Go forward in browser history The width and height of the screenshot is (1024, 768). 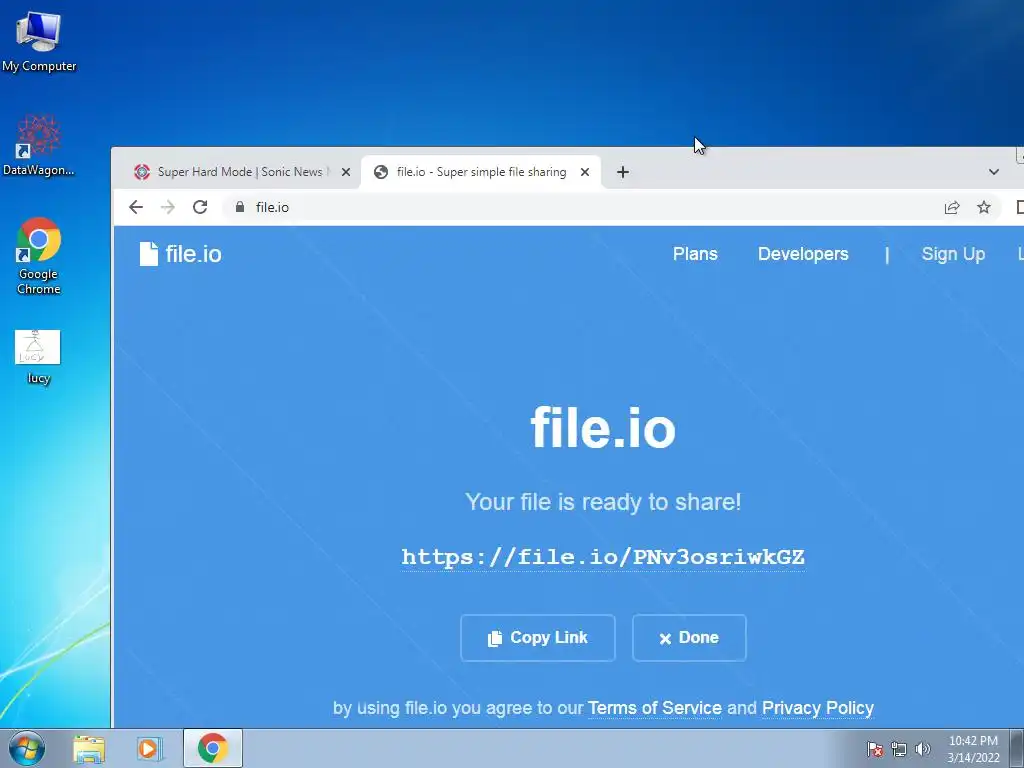168,207
